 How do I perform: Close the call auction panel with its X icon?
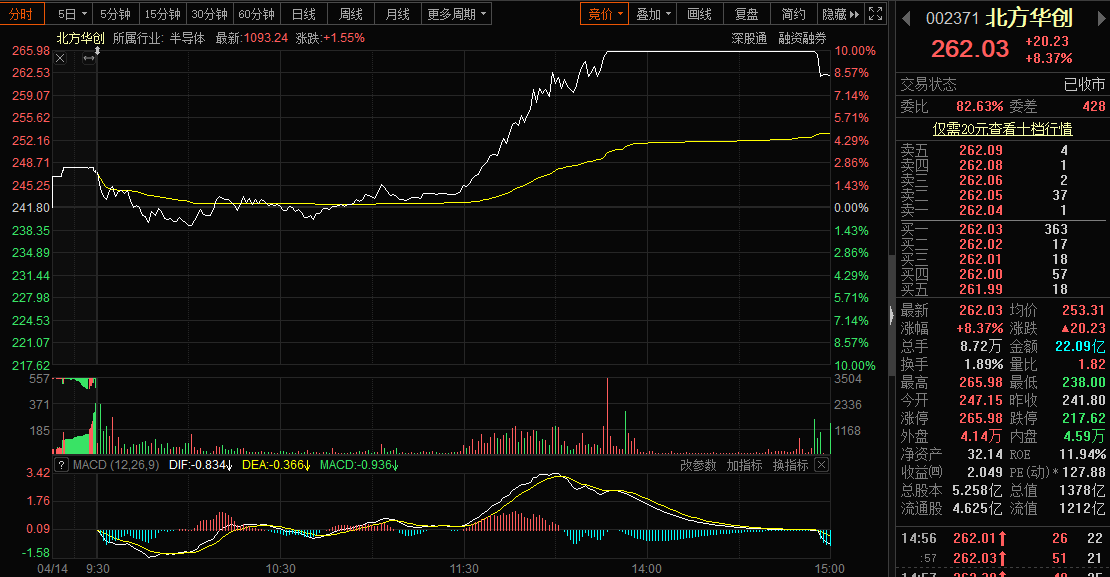61,58
